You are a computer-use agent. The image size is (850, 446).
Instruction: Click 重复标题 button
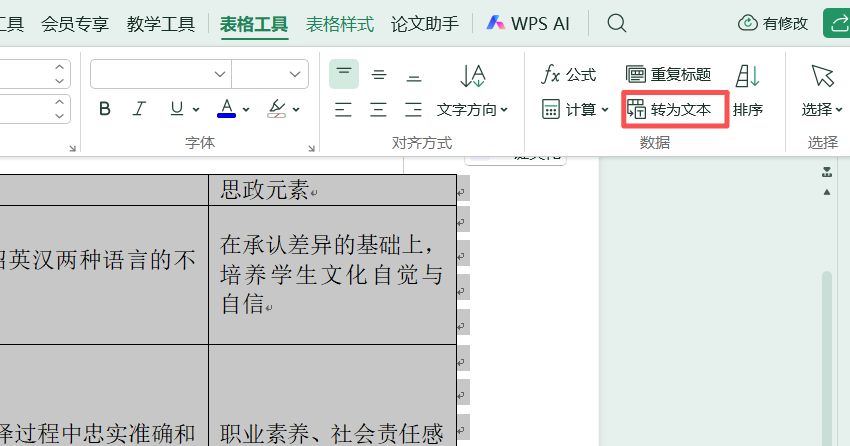coord(668,74)
